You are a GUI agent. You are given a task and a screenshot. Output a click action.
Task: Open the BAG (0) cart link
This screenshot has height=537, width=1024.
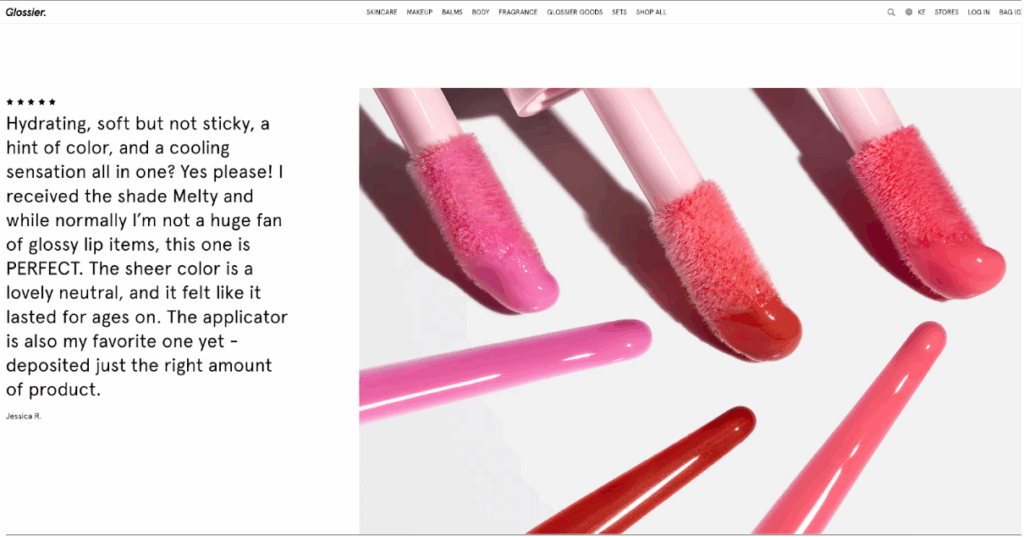(1010, 12)
